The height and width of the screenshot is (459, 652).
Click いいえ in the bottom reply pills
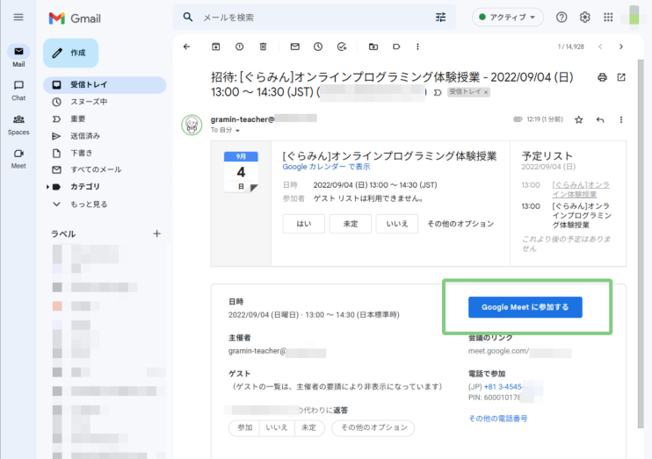[277, 428]
